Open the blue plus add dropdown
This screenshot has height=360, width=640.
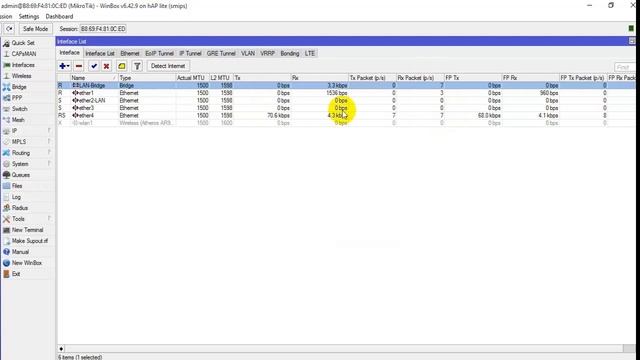click(64, 66)
